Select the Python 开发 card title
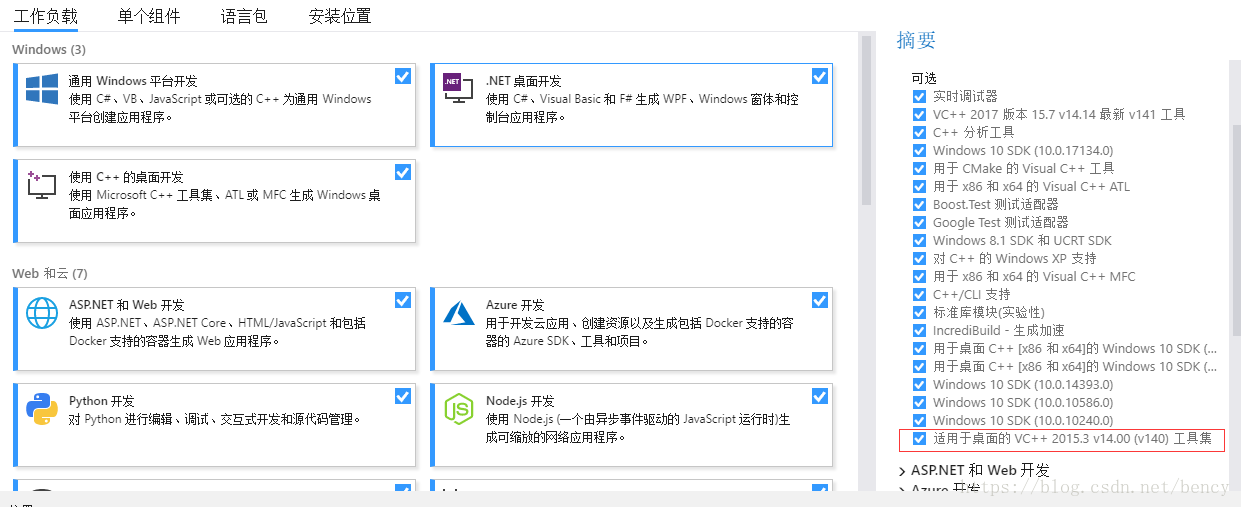 102,401
